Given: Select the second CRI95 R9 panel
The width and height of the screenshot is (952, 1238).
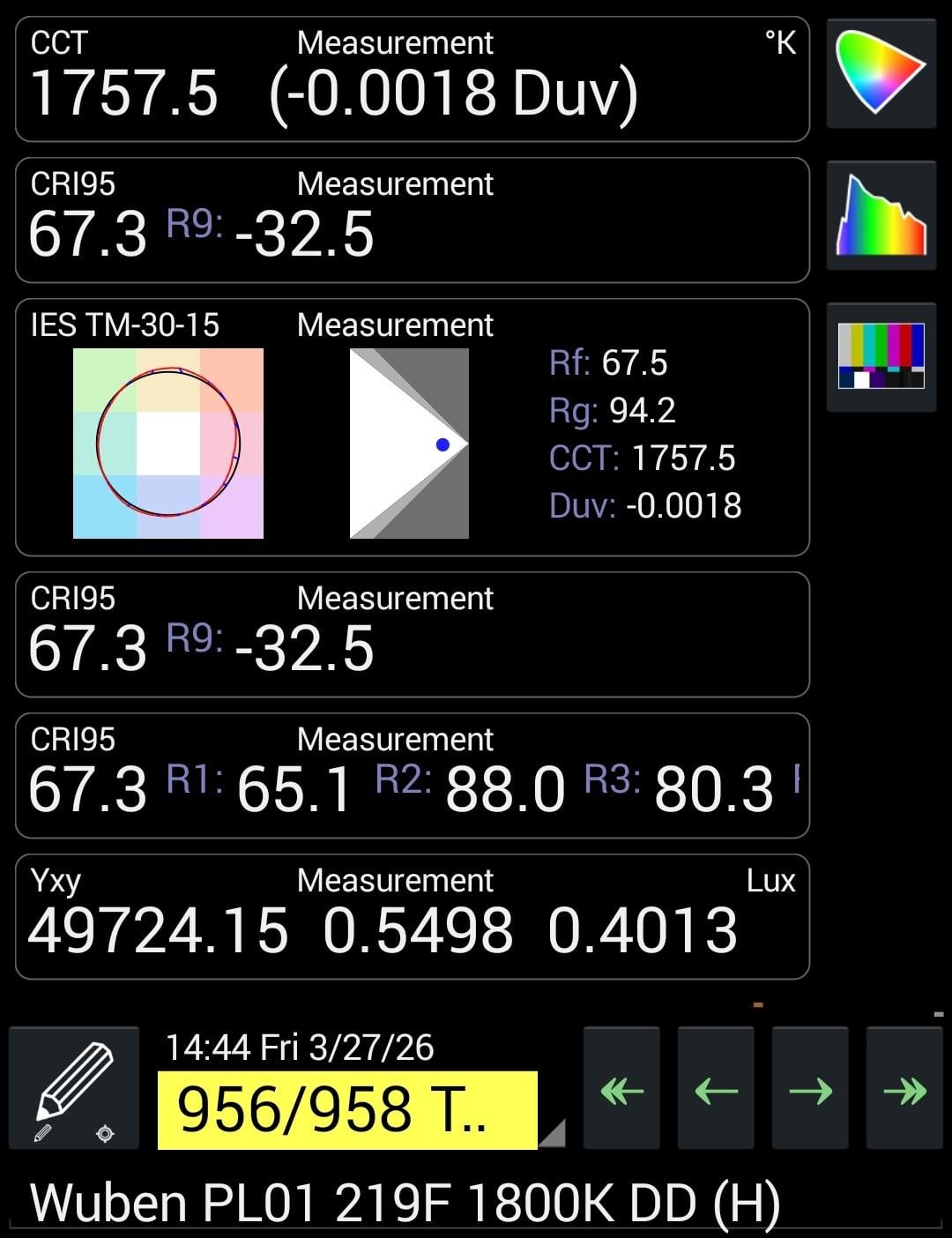Looking at the screenshot, I should pyautogui.click(x=412, y=634).
